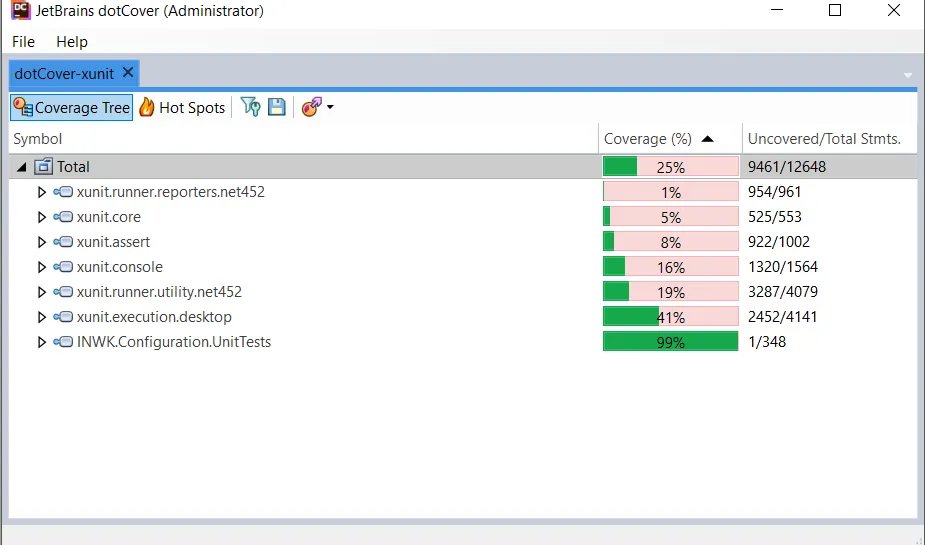Viewport: 925px width, 545px height.
Task: Expand the xunit.runner.reporters.net452 node
Action: [x=41, y=192]
